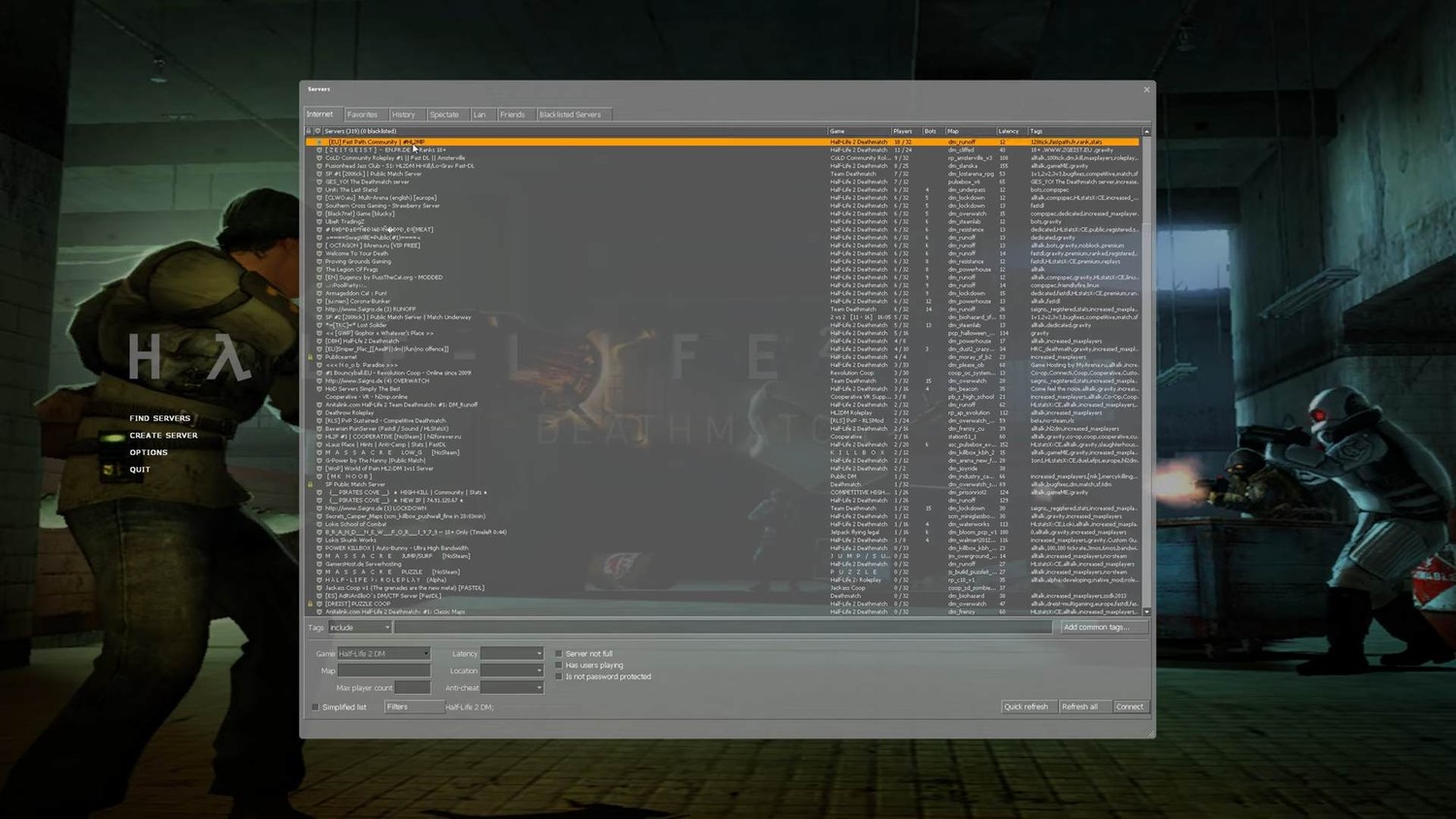
Task: Click the password lock column header icon
Action: (x=310, y=131)
